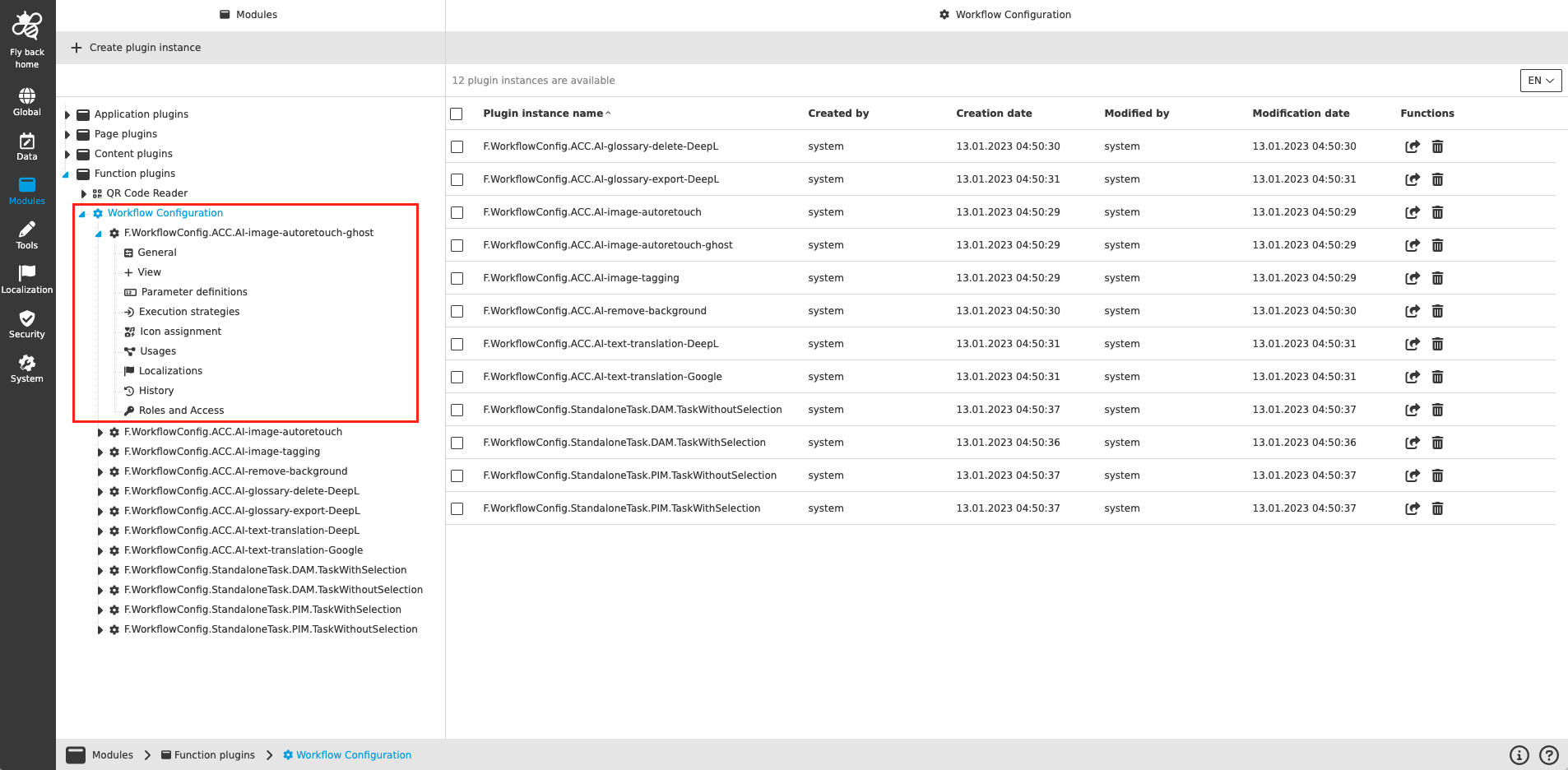Delete the AI-glossary-delete-DeepL instance
The image size is (1568, 770).
[1437, 146]
